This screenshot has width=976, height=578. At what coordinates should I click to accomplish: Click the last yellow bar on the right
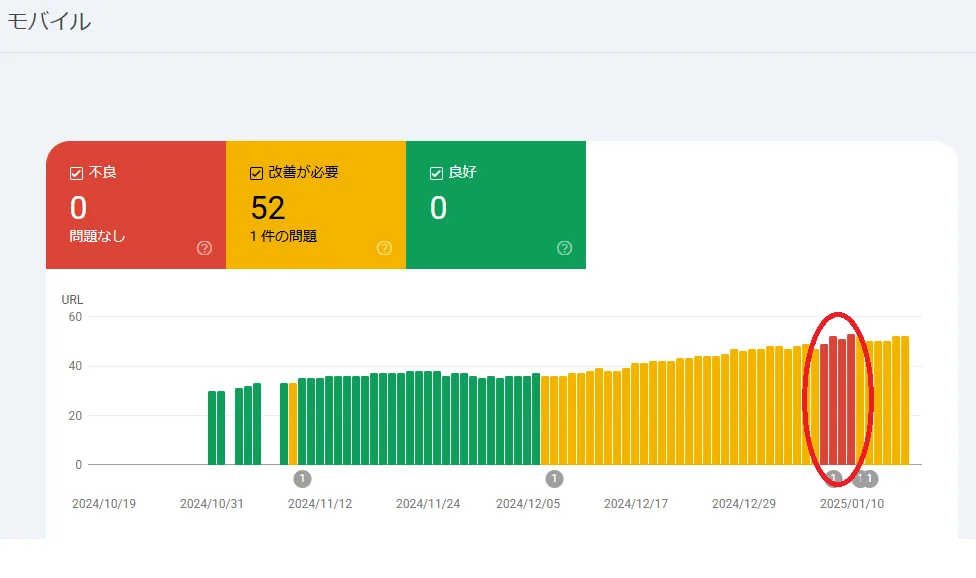click(905, 401)
